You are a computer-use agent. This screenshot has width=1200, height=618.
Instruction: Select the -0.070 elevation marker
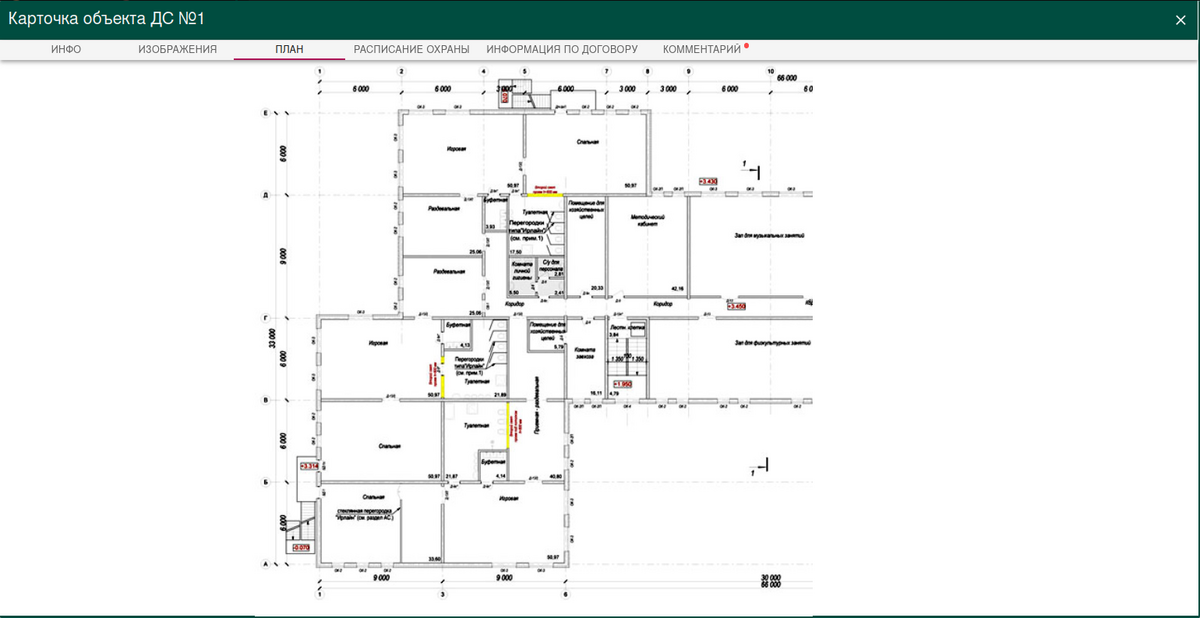(x=300, y=547)
